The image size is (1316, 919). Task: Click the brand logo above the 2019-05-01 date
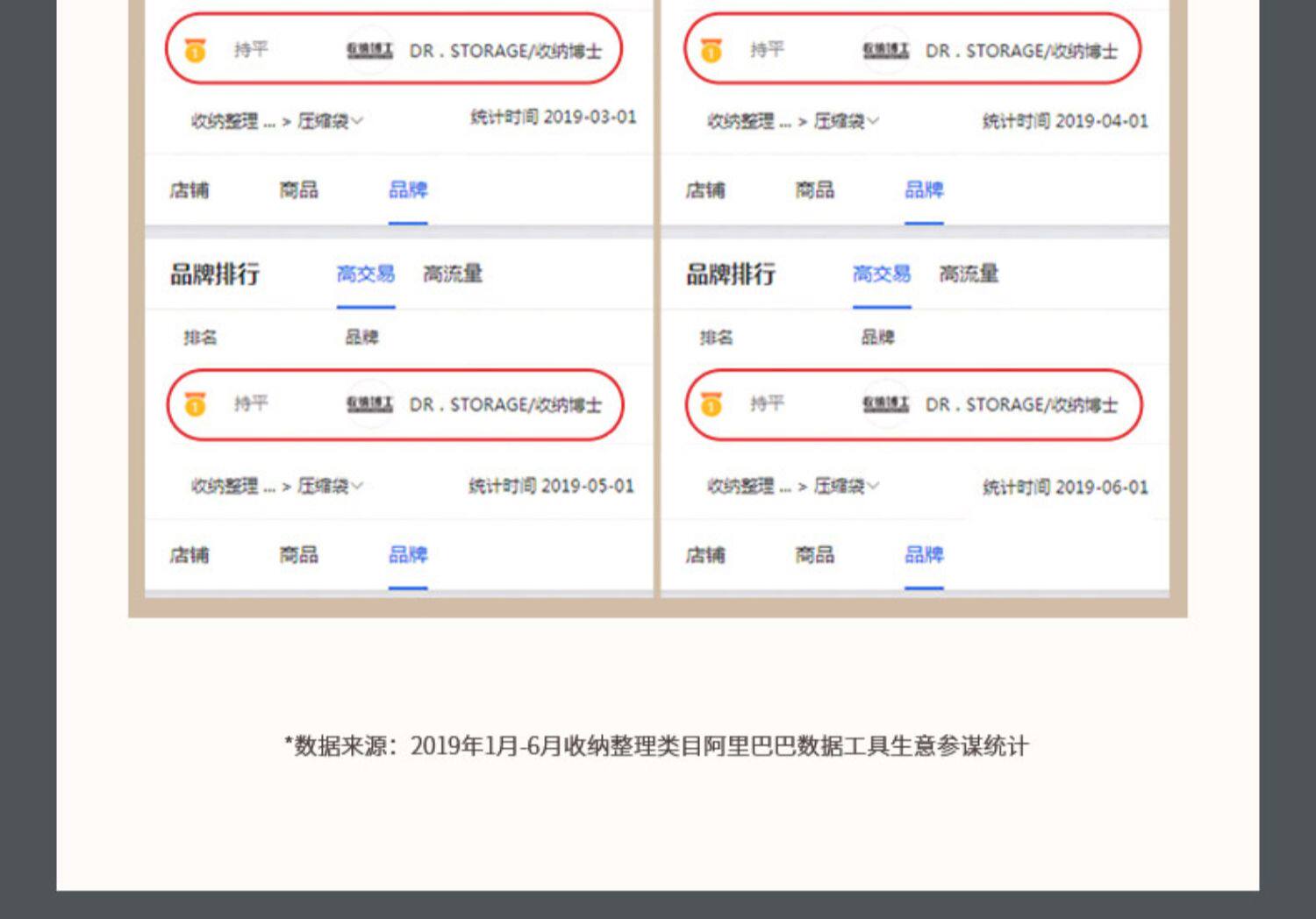point(369,404)
